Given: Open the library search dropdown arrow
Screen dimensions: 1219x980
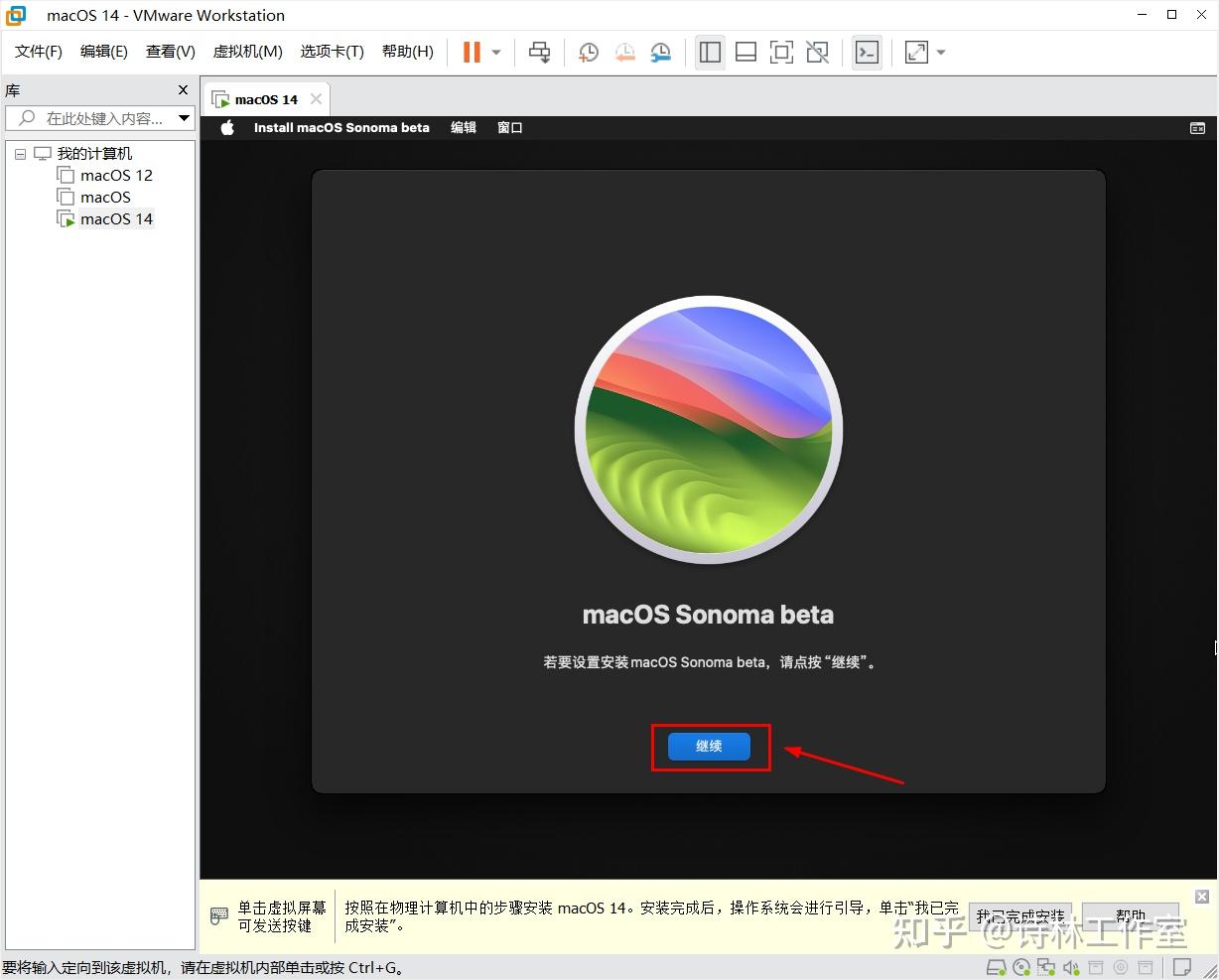Looking at the screenshot, I should tap(184, 118).
